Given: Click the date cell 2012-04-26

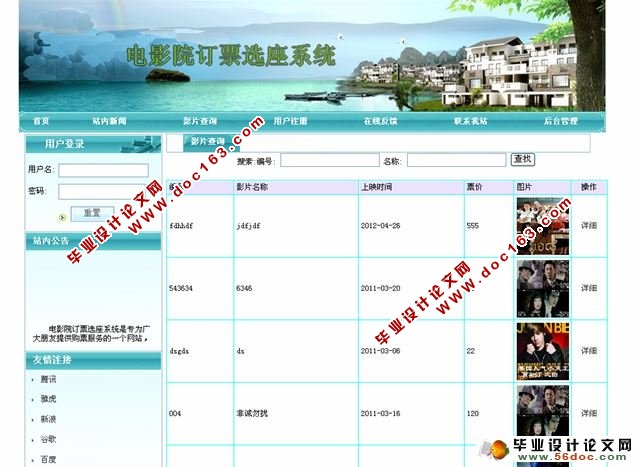Looking at the screenshot, I should 380,226.
